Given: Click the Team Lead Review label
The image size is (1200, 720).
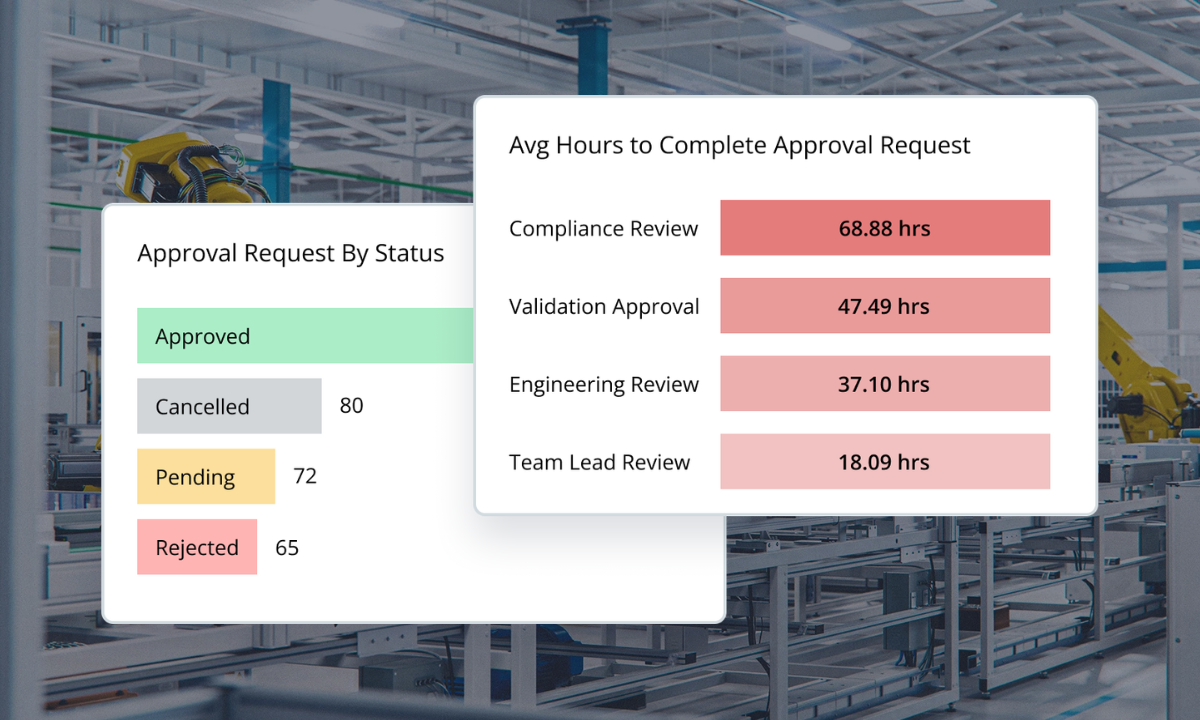Looking at the screenshot, I should (599, 461).
